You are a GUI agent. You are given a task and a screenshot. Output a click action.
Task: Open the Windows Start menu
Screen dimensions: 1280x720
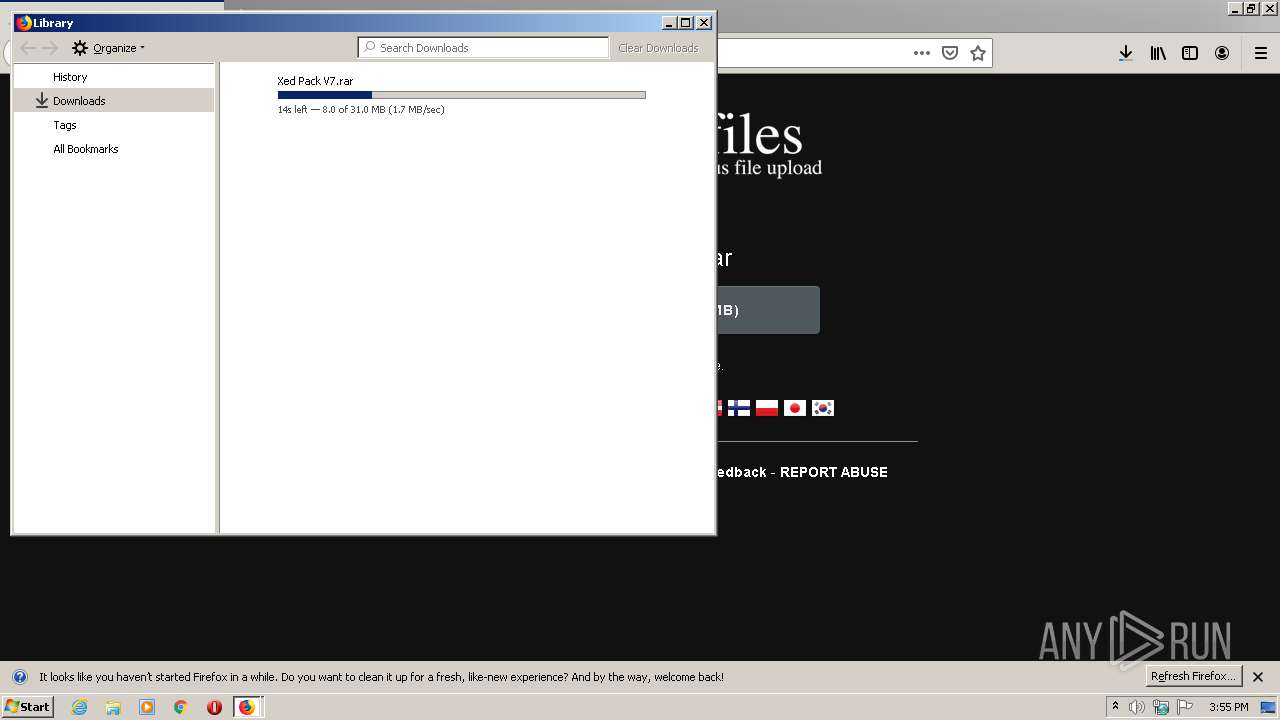pyautogui.click(x=27, y=706)
